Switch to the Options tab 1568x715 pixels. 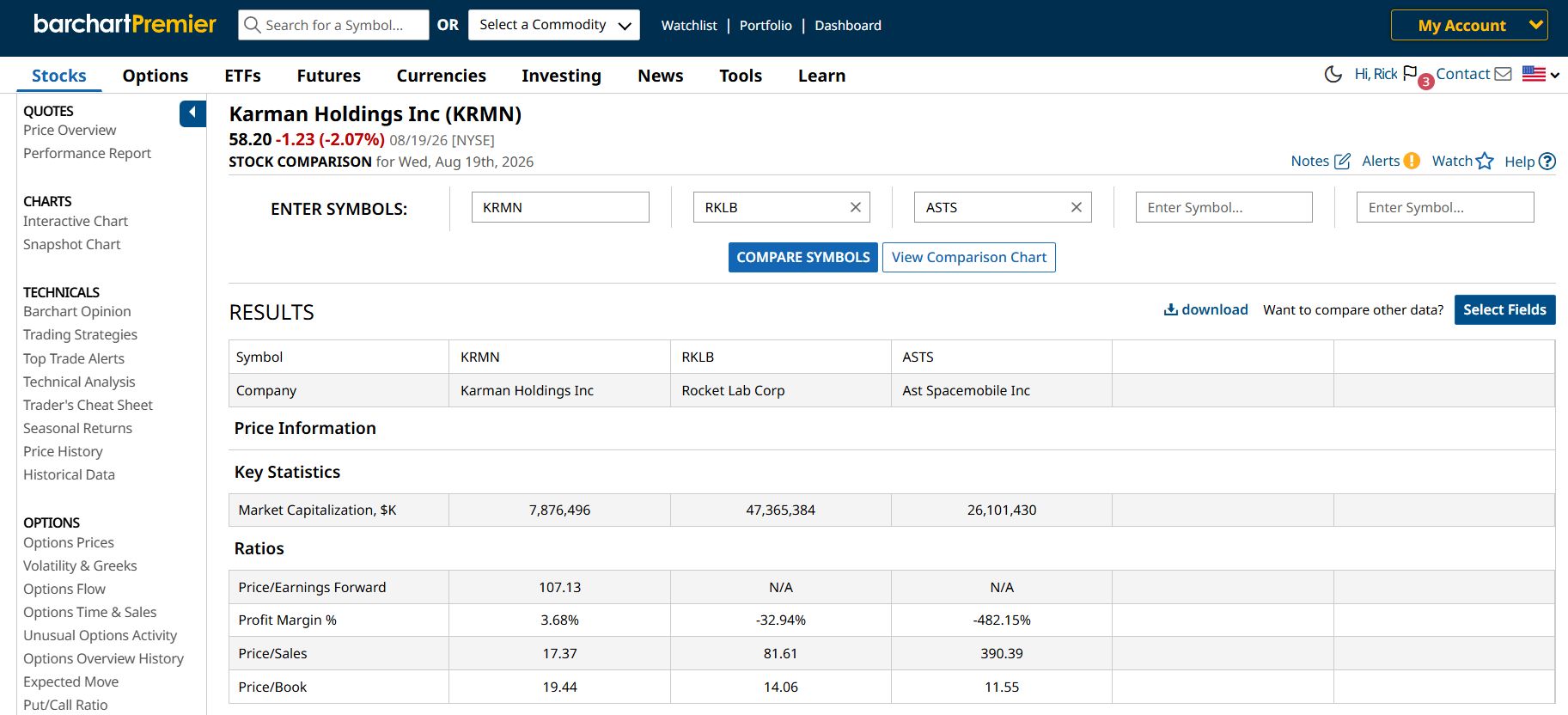155,76
